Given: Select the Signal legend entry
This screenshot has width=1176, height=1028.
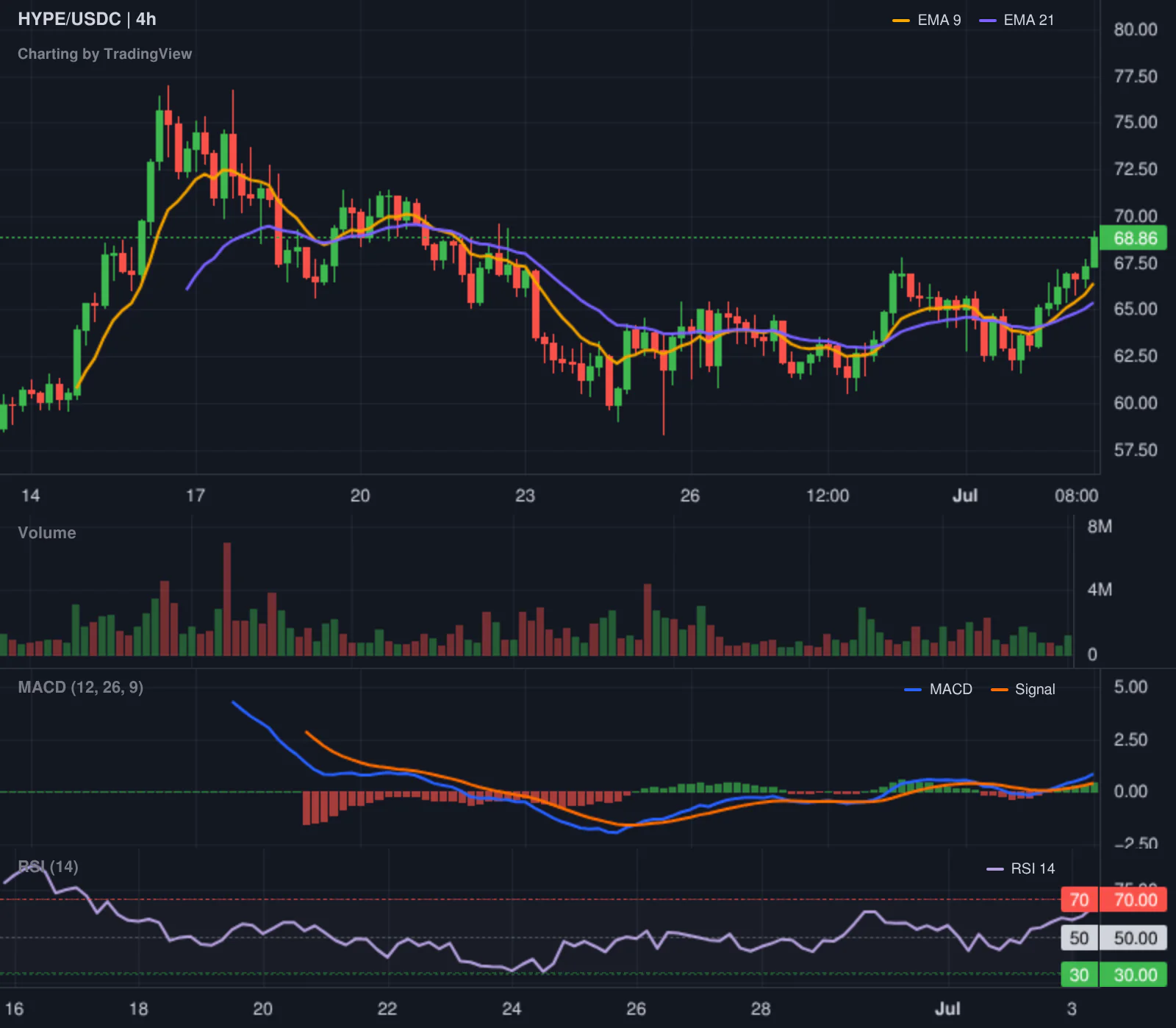Looking at the screenshot, I should tap(1023, 689).
